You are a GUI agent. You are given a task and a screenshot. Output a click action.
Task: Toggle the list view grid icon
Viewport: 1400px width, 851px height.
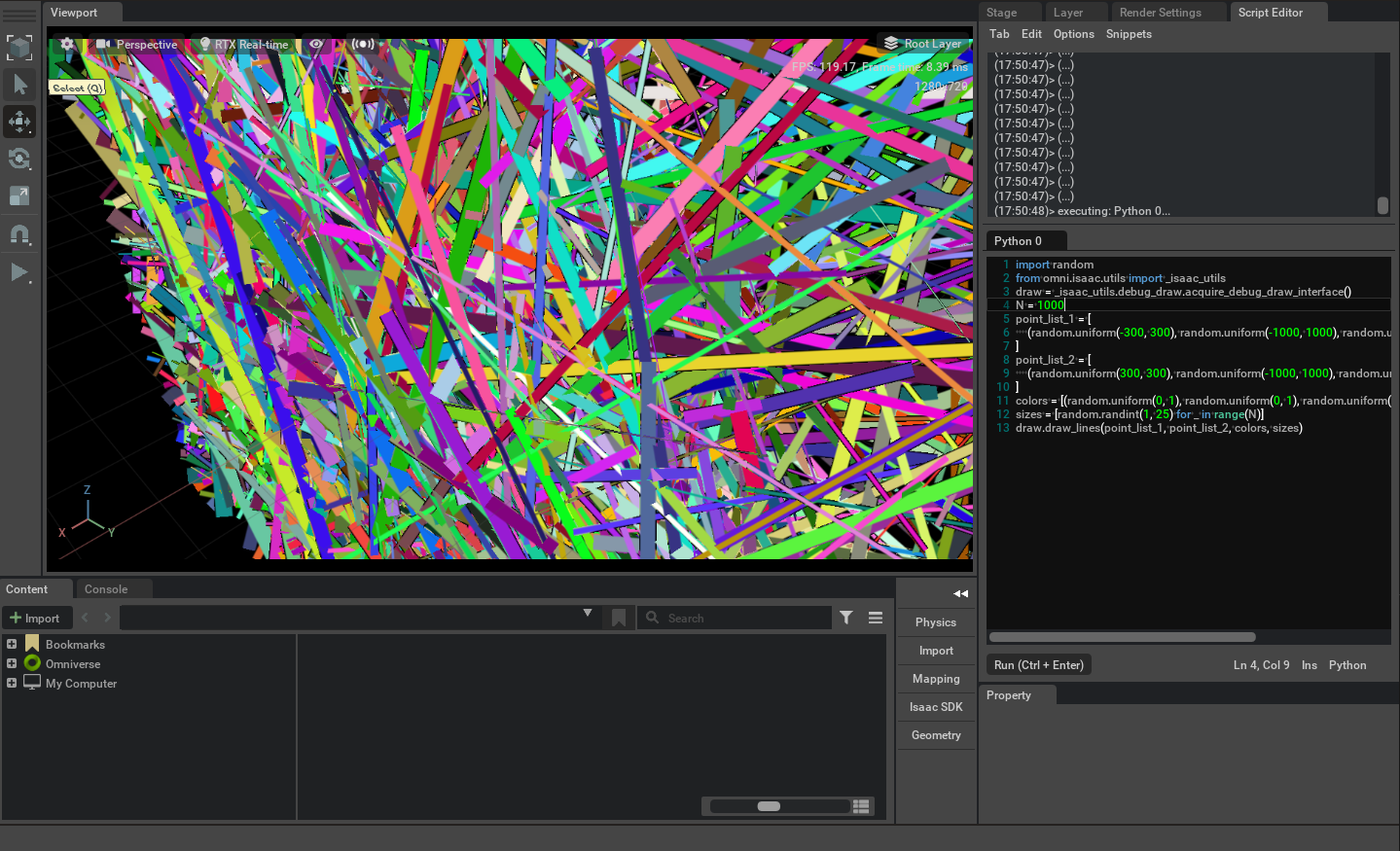[861, 806]
